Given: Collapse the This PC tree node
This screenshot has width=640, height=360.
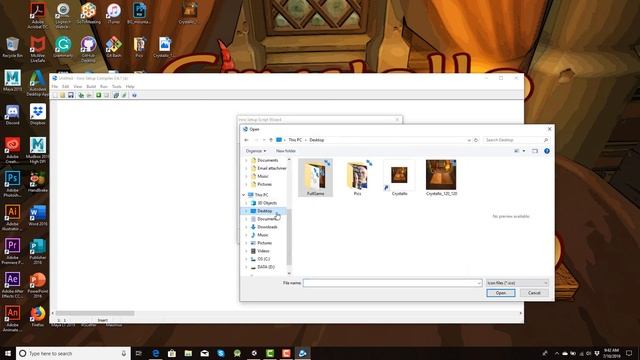Looking at the screenshot, I should [244, 195].
